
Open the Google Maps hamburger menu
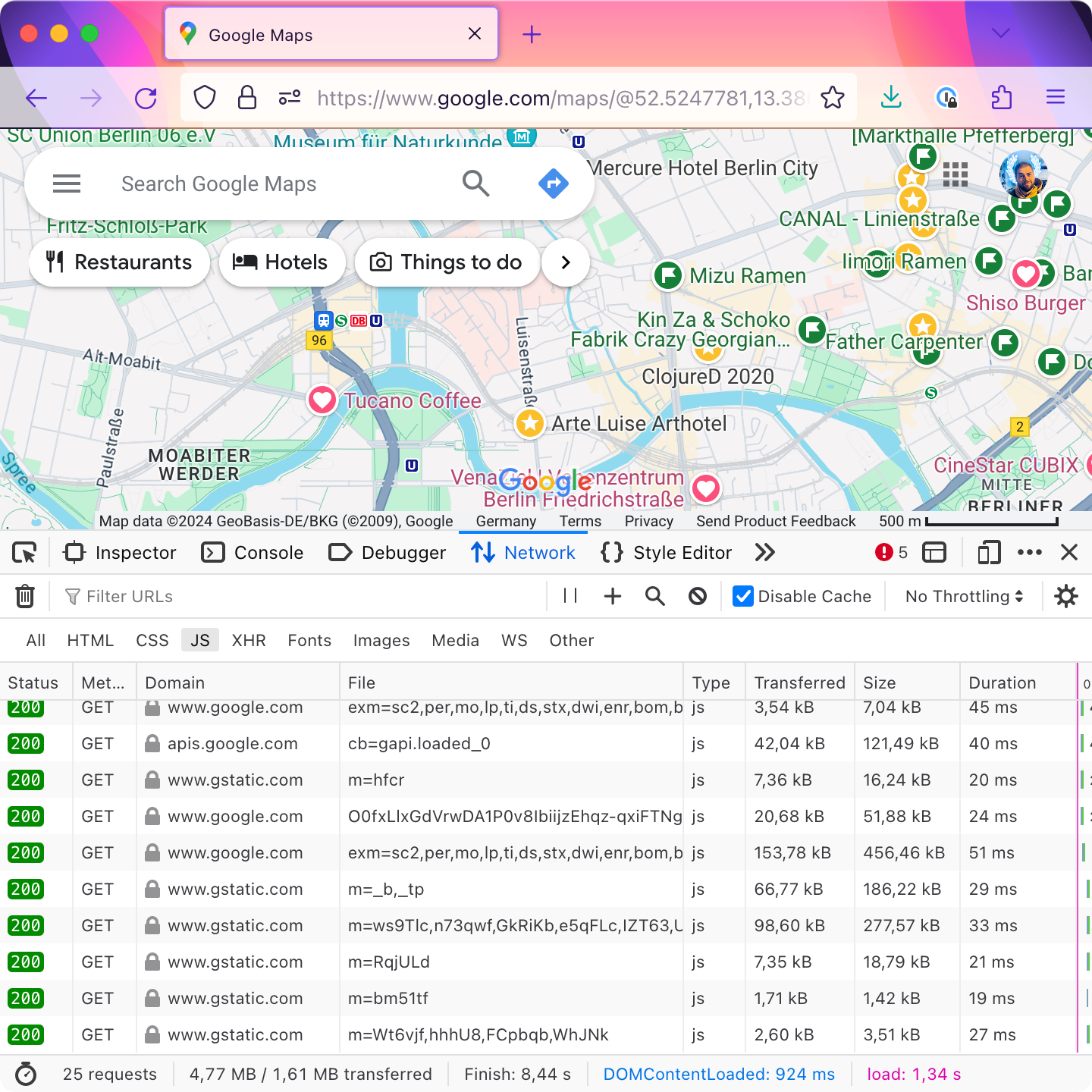67,184
